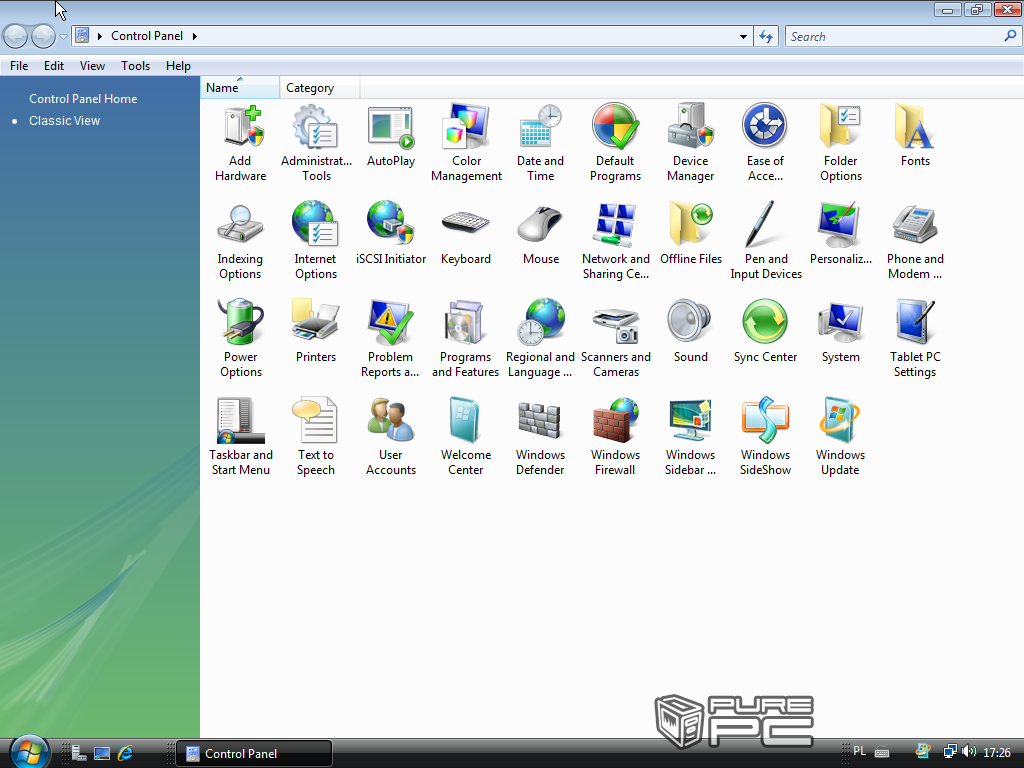Screen dimensions: 1024x768
Task: Open the Edit menu
Action: click(54, 66)
